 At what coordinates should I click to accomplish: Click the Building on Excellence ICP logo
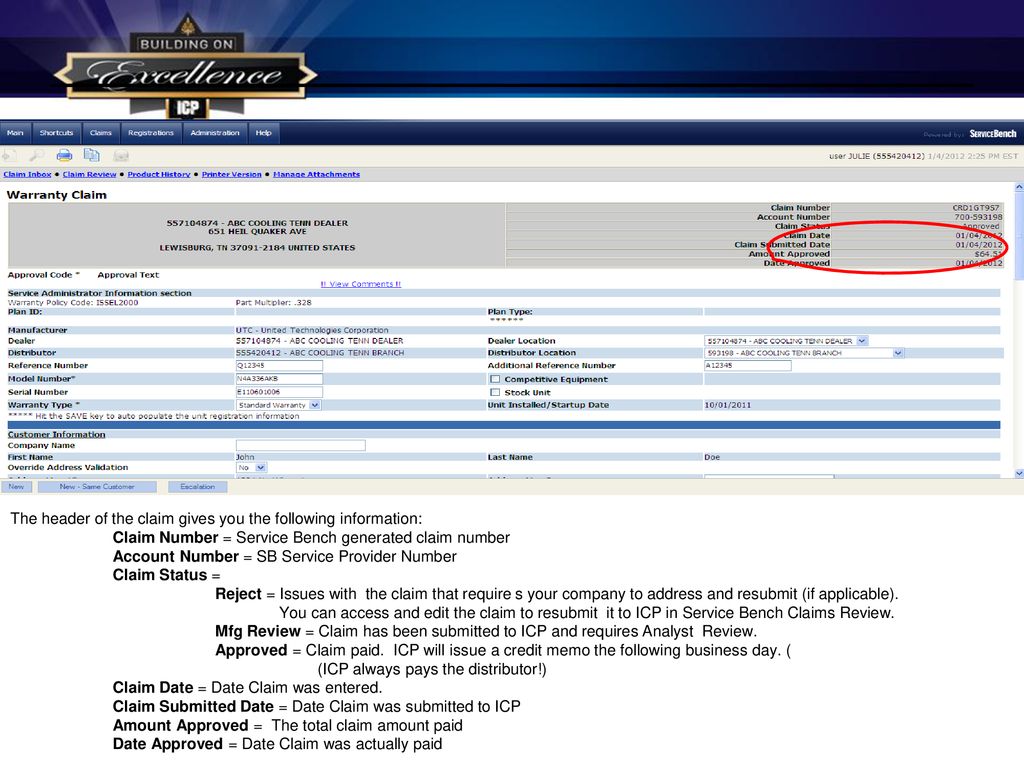pyautogui.click(x=186, y=65)
